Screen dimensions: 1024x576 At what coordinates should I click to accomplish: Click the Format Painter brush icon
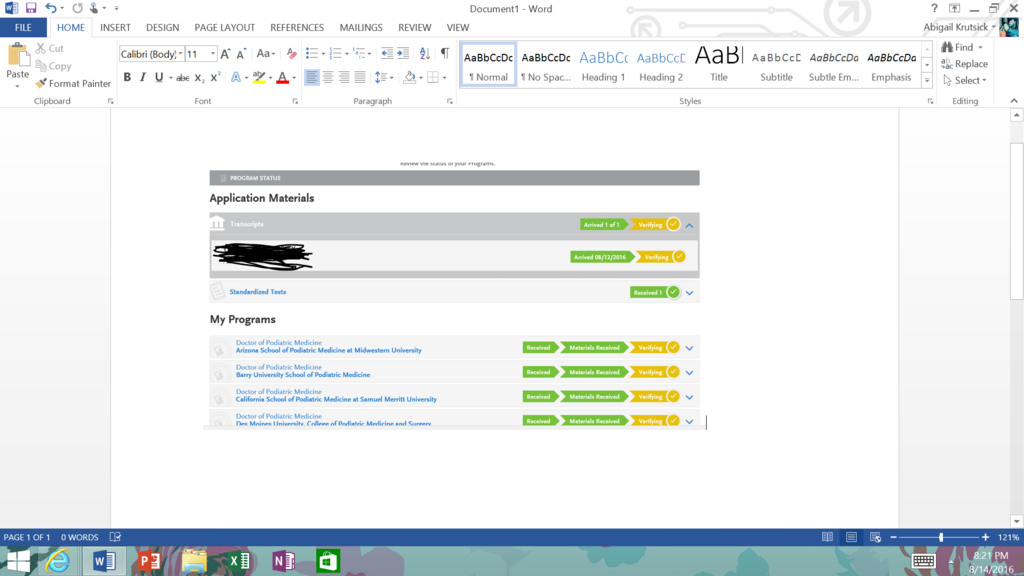41,84
